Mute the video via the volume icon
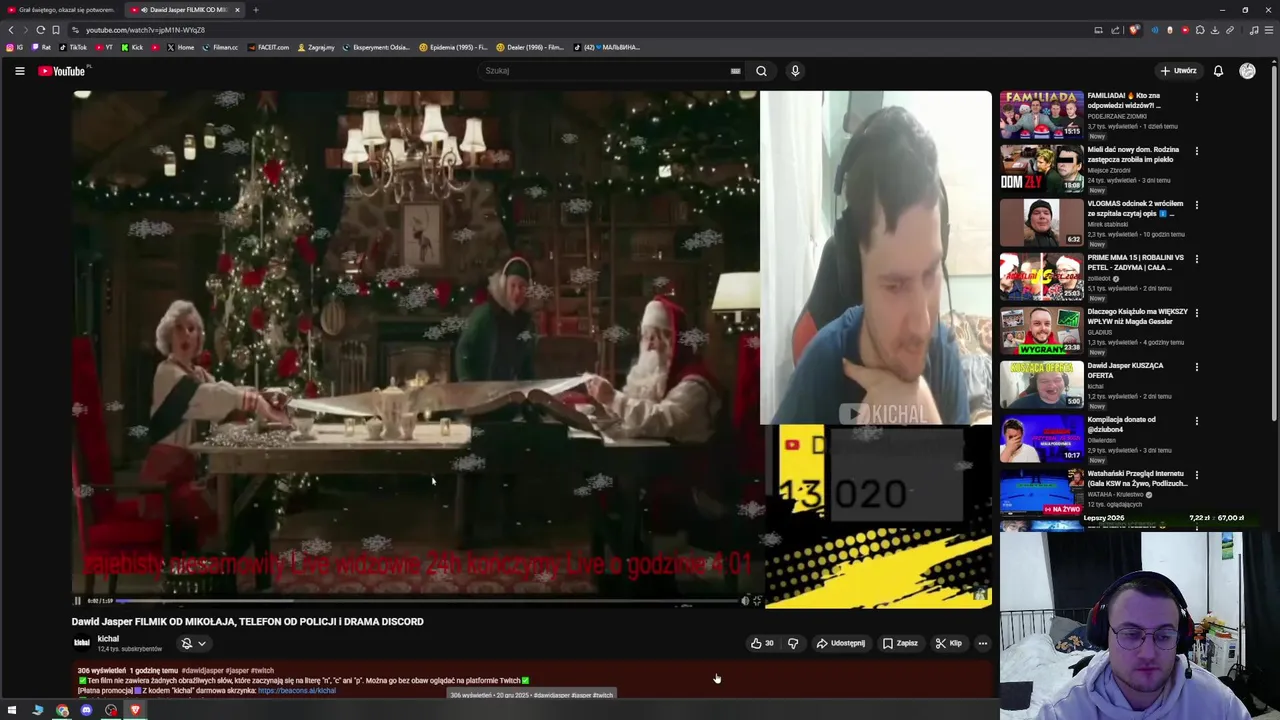Screen dimensions: 1280x720 745,601
